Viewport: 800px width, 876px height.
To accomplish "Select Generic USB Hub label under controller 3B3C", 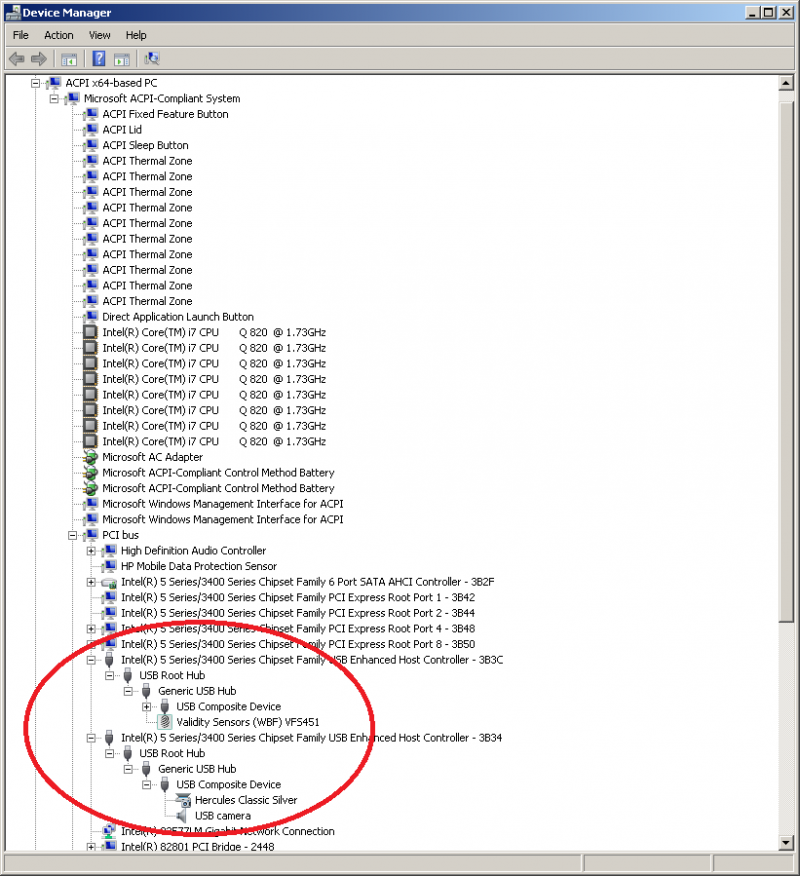I will (x=197, y=691).
